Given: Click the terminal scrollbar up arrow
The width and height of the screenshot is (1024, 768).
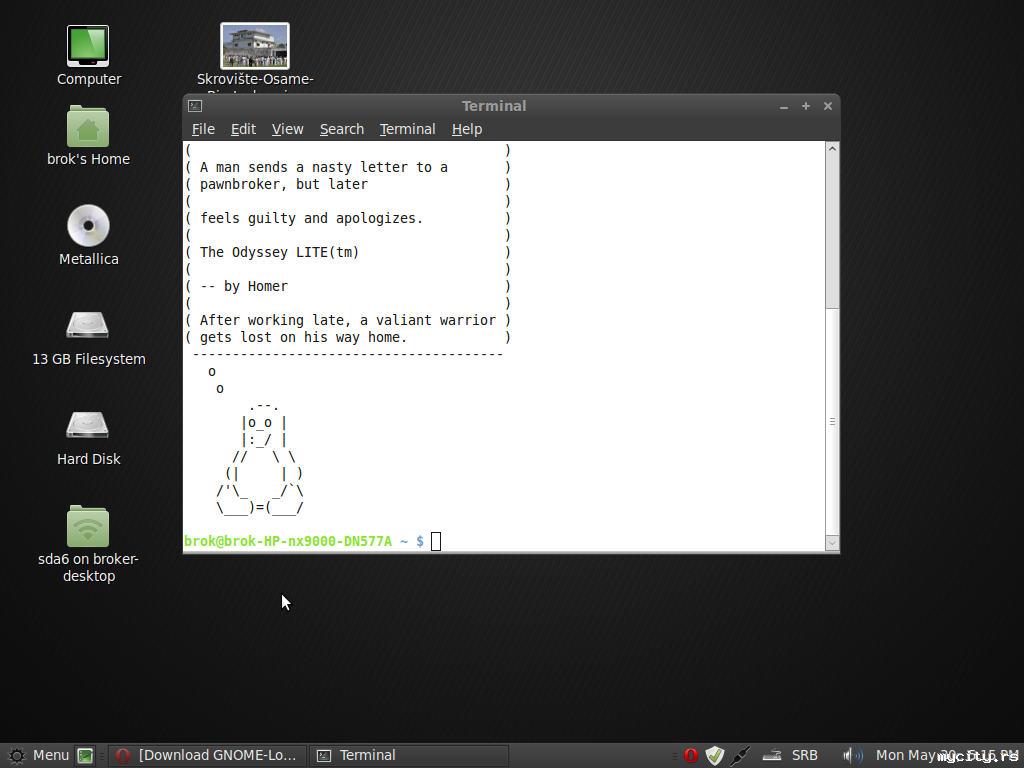Looking at the screenshot, I should (832, 149).
